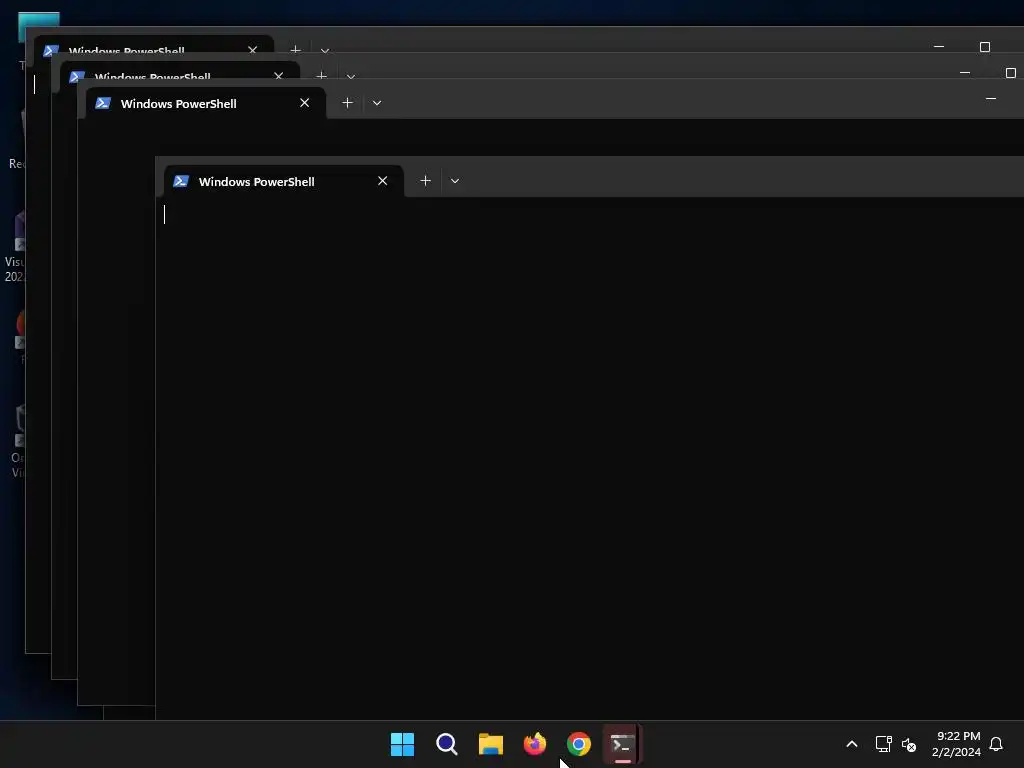Select PowerShell tab in rearmost terminal window
This screenshot has width=1024, height=768.
point(154,46)
